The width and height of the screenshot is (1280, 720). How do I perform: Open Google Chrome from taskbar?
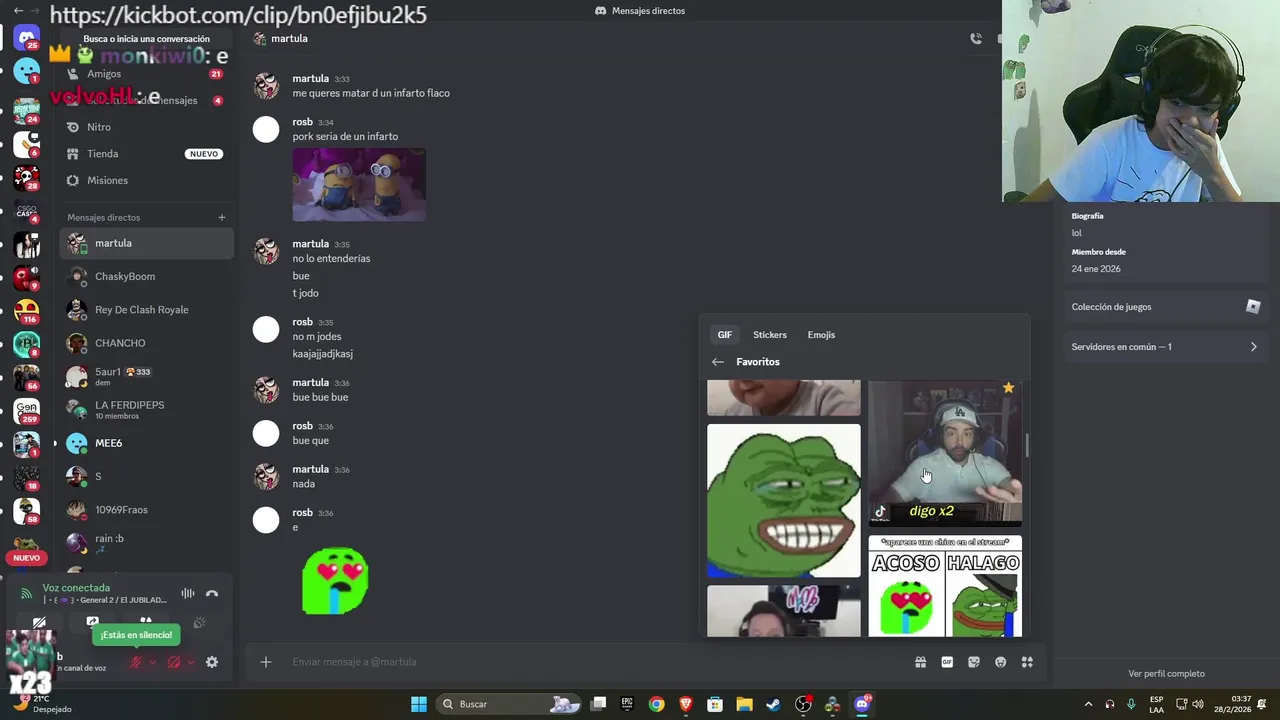coord(656,704)
